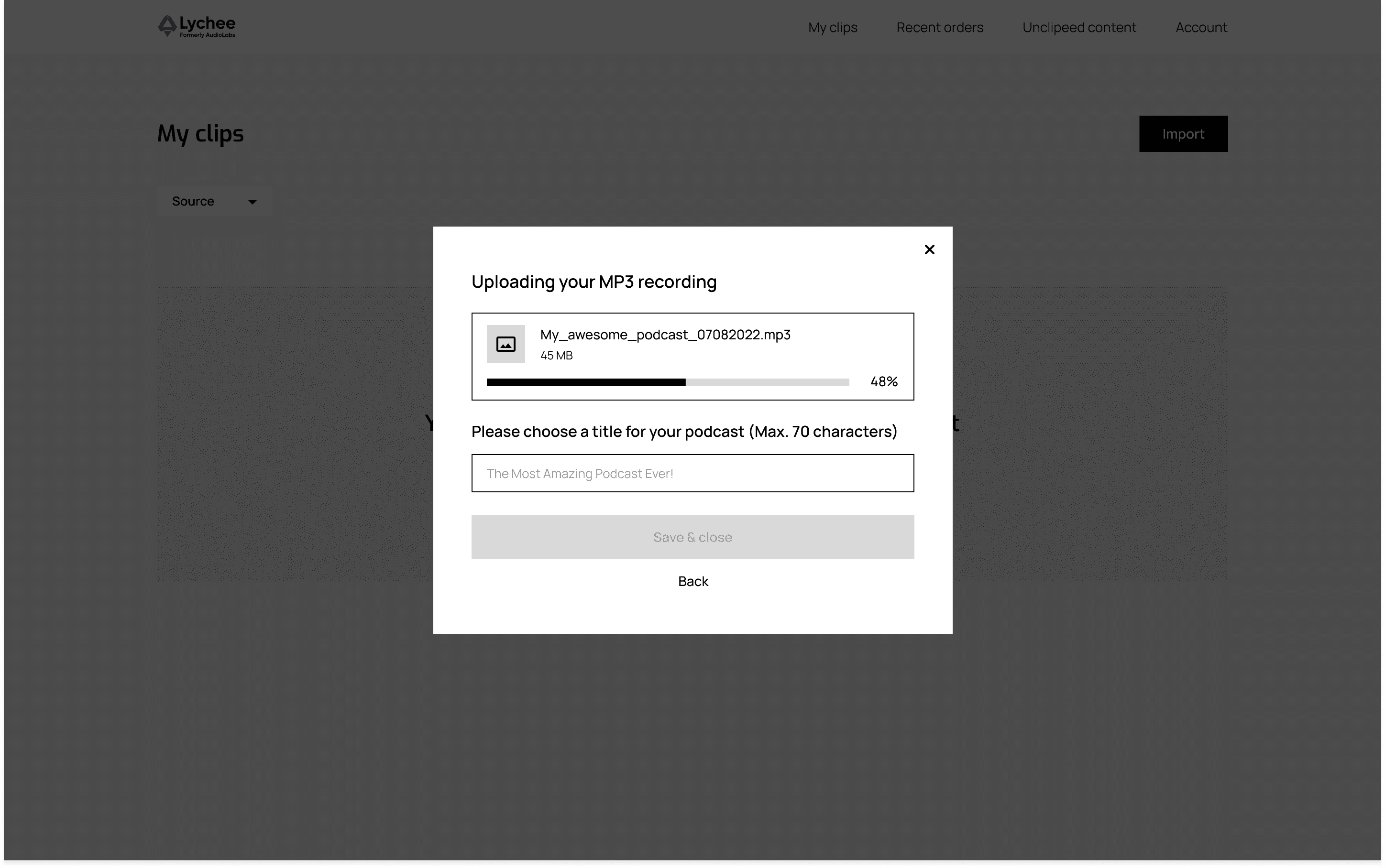This screenshot has height=868, width=1385.
Task: Open the Source dropdown filter
Action: click(214, 202)
